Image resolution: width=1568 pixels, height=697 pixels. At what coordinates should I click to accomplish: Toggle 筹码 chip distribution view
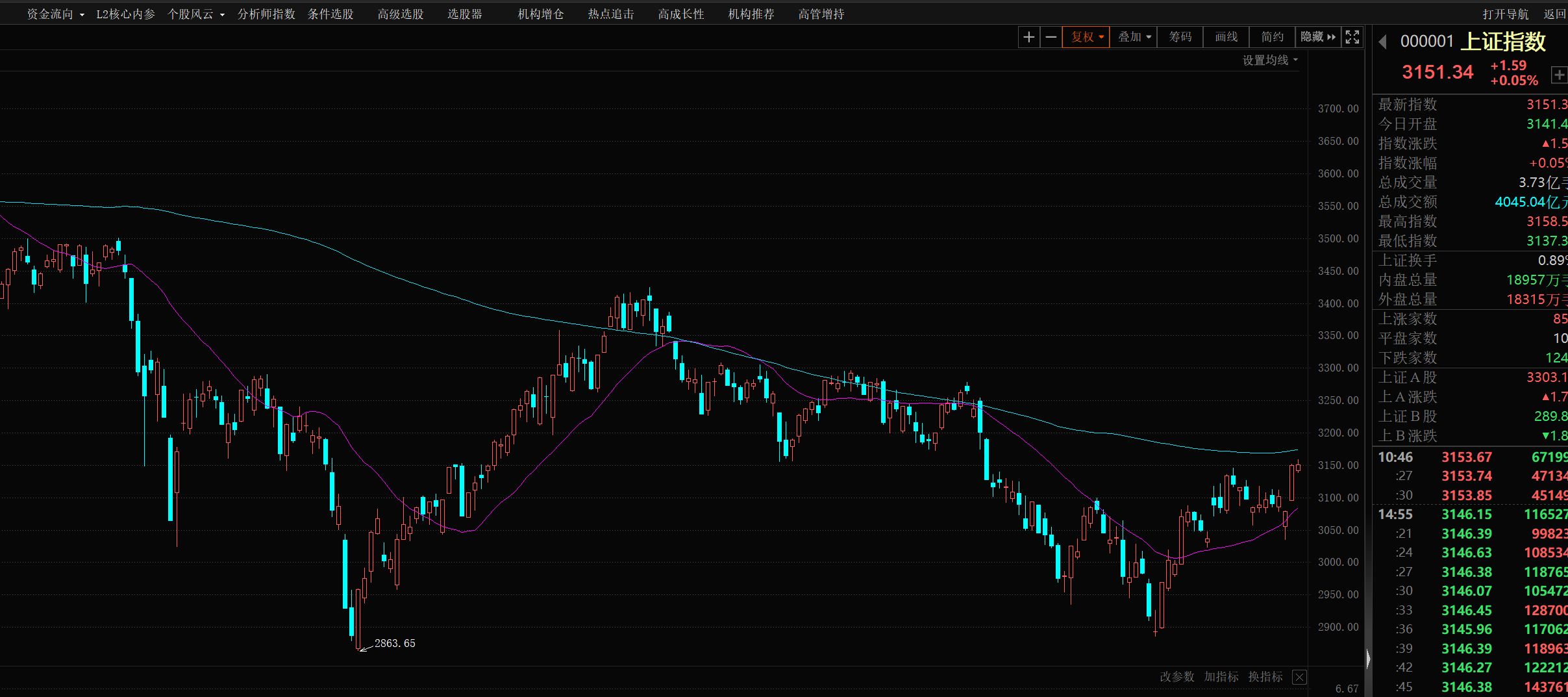point(1180,37)
